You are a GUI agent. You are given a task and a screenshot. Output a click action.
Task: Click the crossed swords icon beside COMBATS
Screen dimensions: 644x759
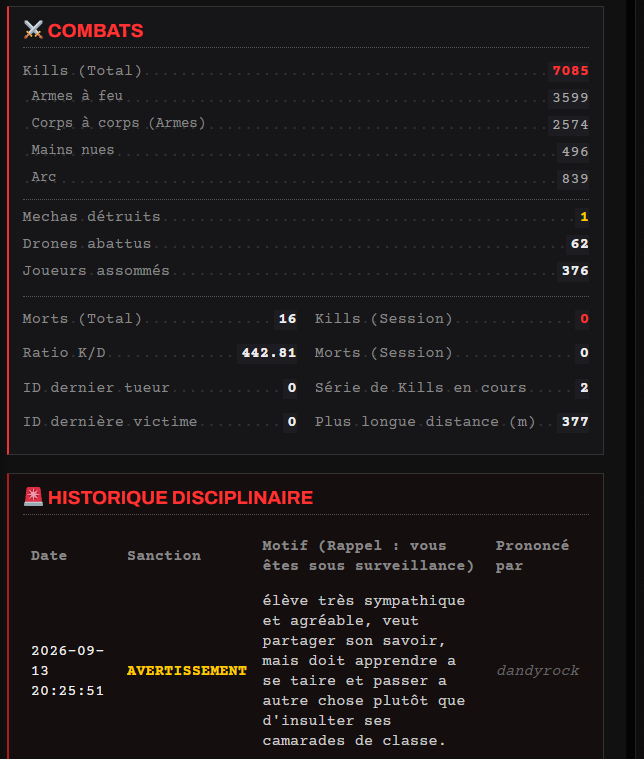pyautogui.click(x=33, y=30)
